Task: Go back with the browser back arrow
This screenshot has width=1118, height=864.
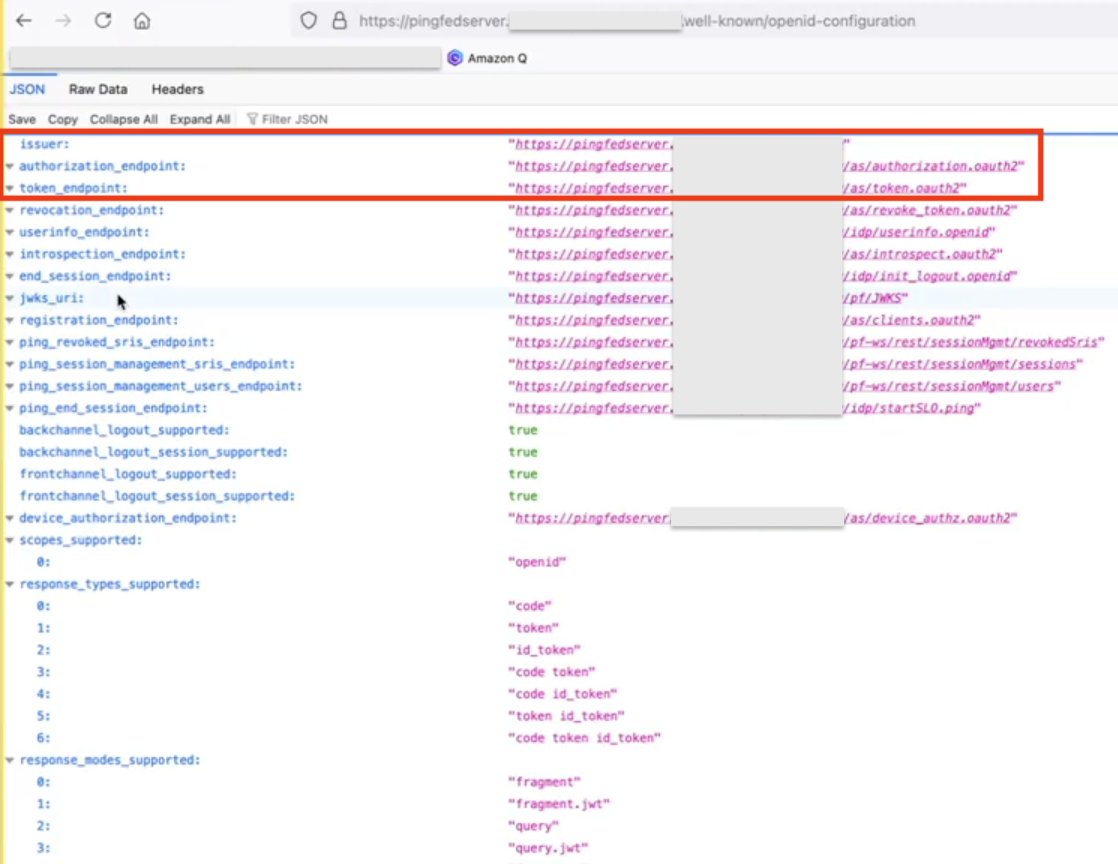Action: [x=24, y=21]
